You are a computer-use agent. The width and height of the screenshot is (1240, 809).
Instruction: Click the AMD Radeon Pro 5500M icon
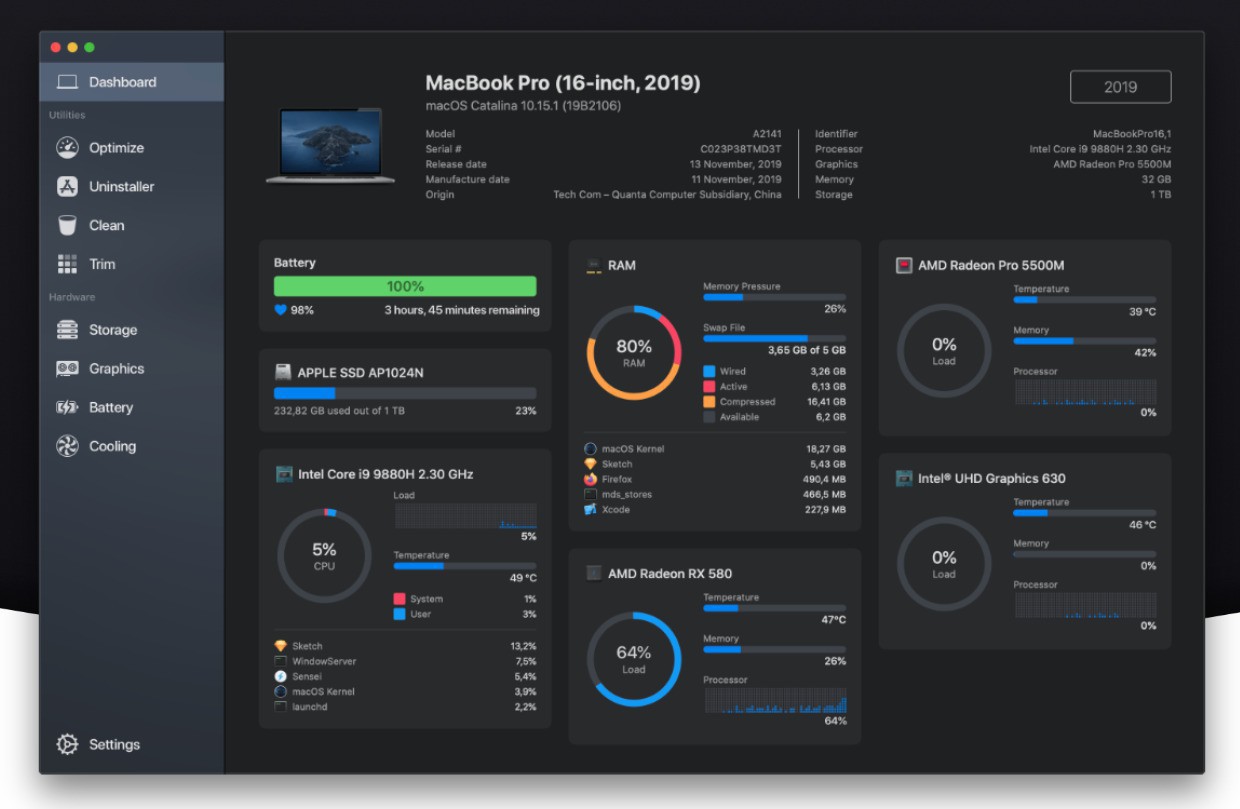[904, 265]
